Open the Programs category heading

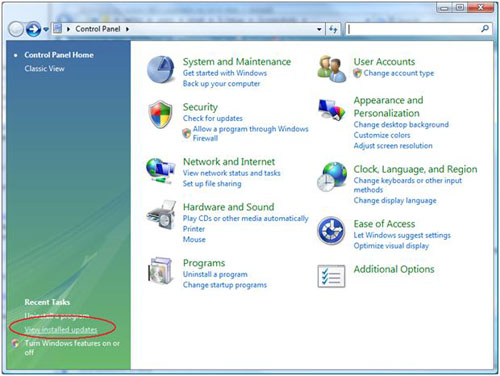tap(204, 263)
